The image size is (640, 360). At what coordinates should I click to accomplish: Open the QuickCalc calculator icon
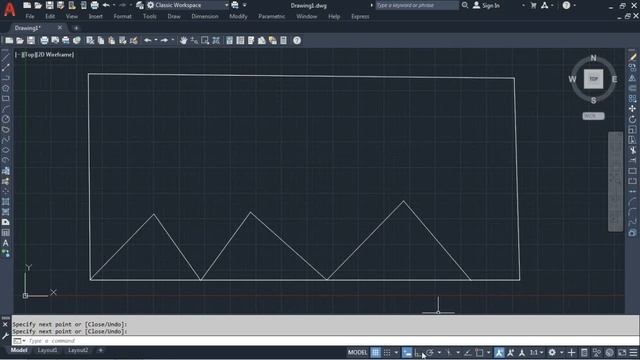[x=283, y=40]
